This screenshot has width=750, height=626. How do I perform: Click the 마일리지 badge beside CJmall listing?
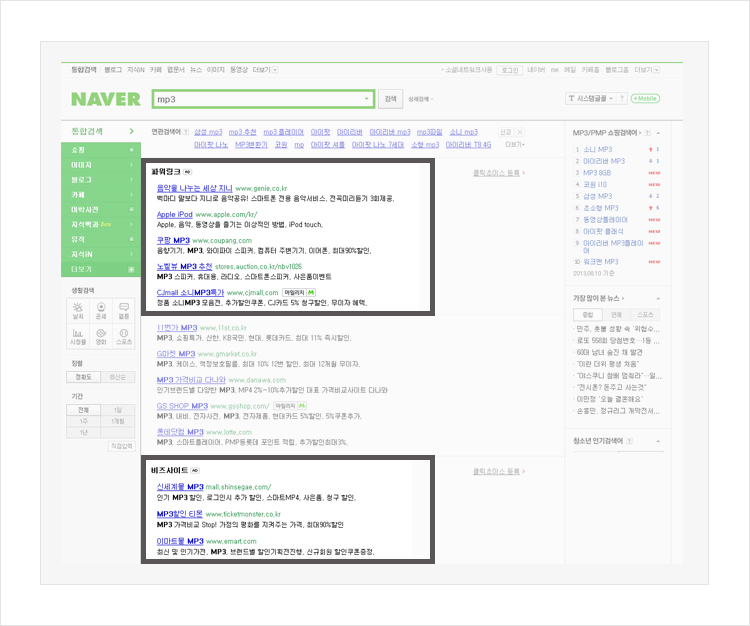click(x=298, y=292)
